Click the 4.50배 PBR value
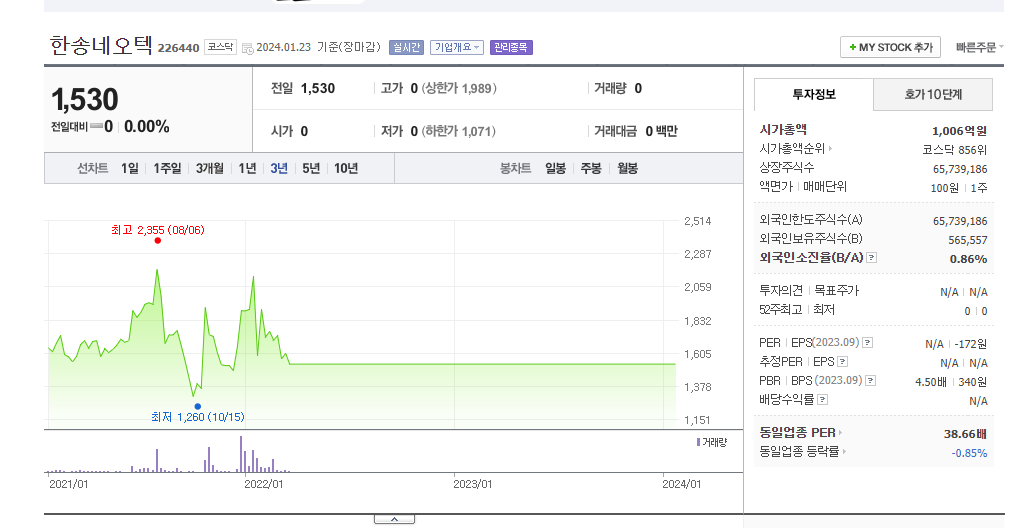Viewport: 1029px width, 528px height. pyautogui.click(x=931, y=382)
